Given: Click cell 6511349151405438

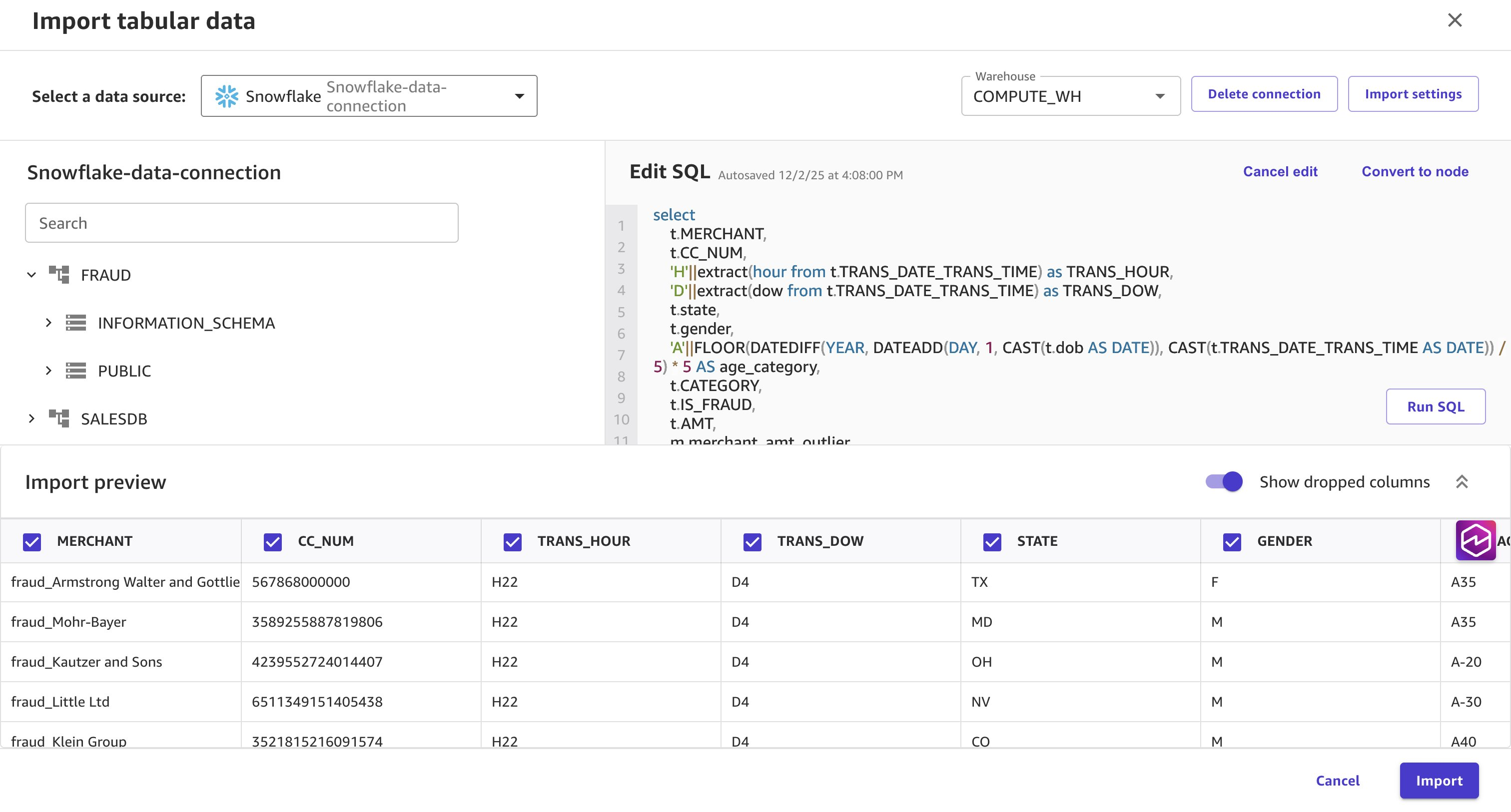Looking at the screenshot, I should pos(361,702).
